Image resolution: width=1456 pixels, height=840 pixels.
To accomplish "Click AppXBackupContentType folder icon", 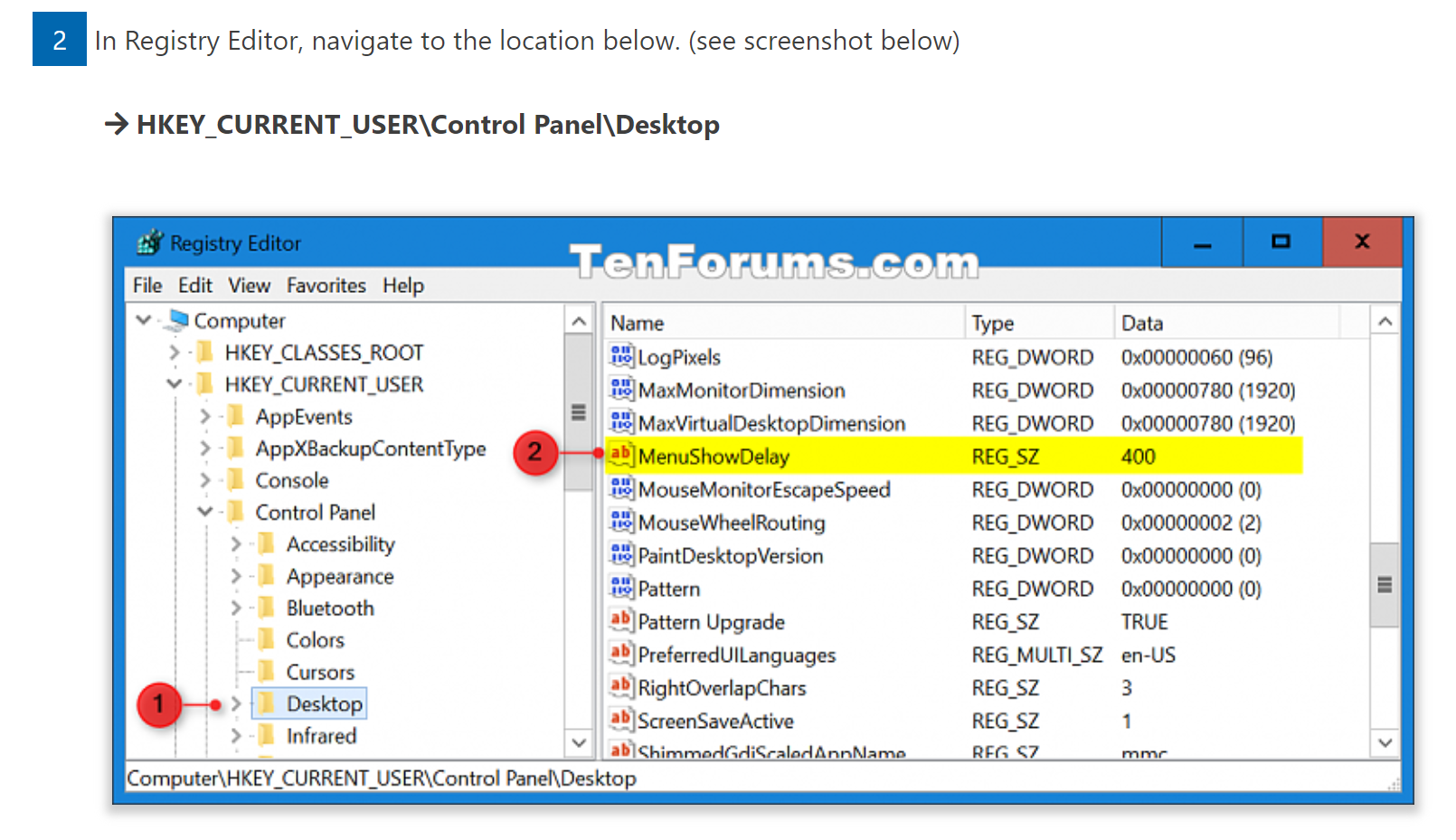I will click(236, 448).
